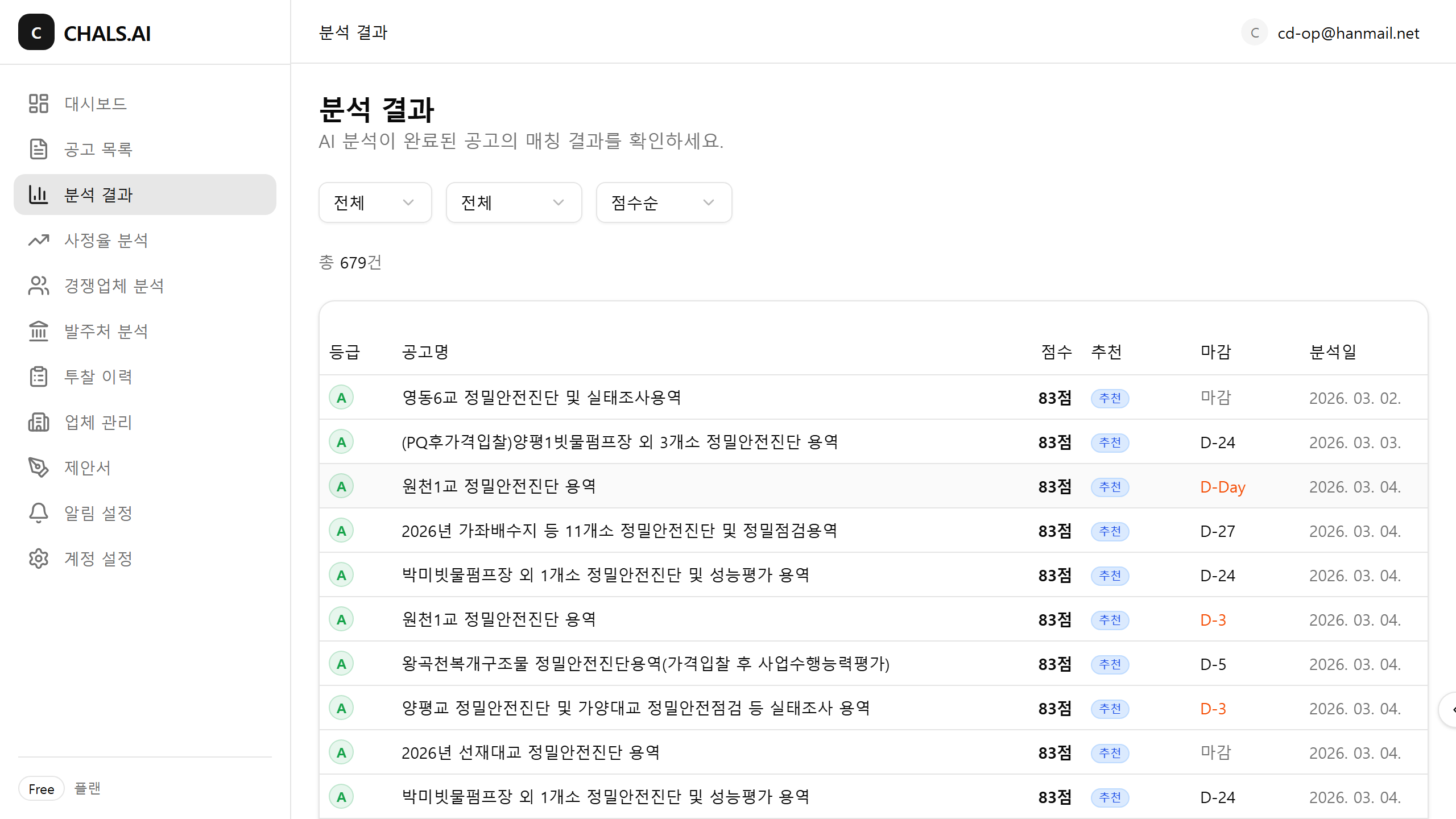Open 투찰 이력 clipboard icon
This screenshot has height=819, width=1456.
38,377
